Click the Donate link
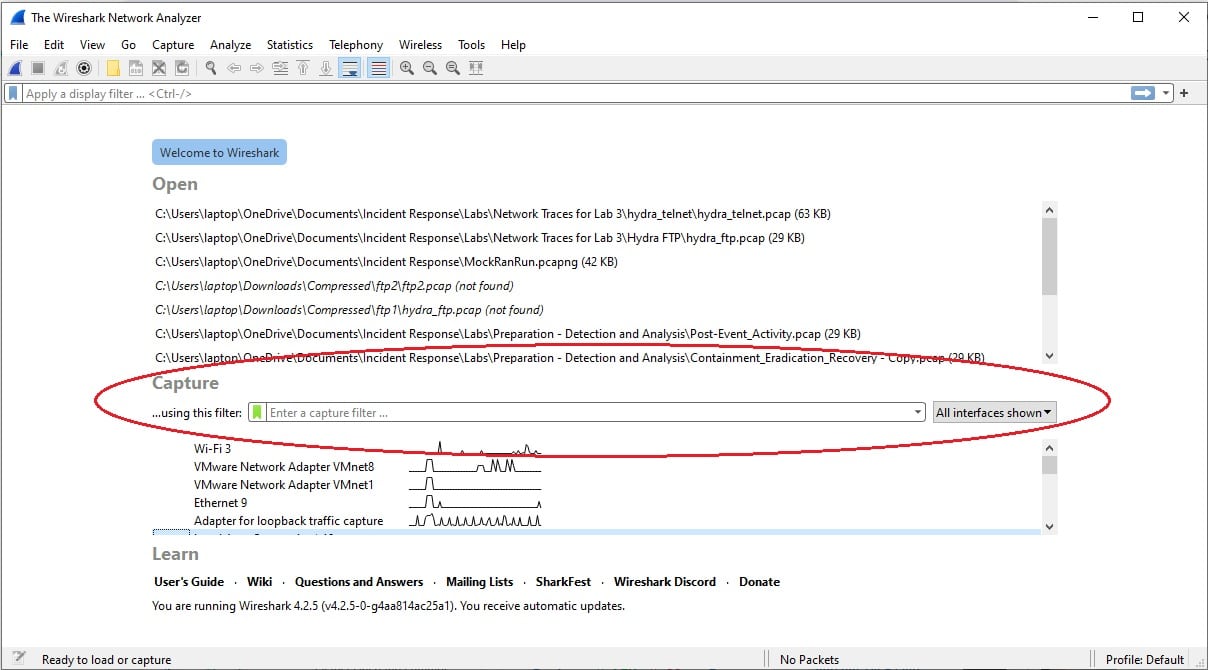This screenshot has height=670, width=1208. (x=759, y=581)
